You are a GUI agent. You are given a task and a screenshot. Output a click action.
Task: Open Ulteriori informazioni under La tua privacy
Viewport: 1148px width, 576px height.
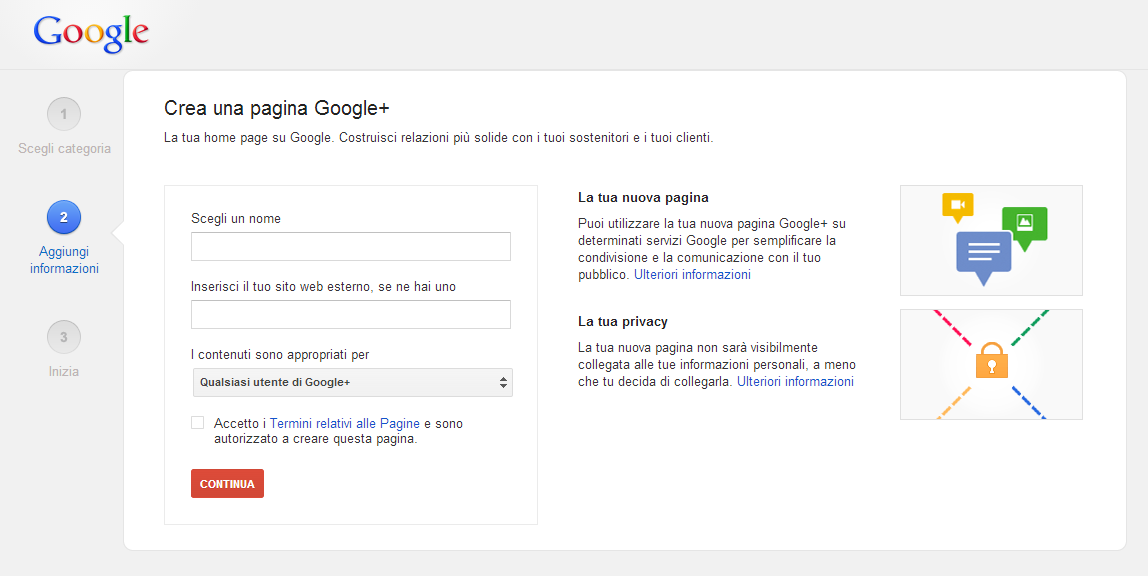(795, 381)
